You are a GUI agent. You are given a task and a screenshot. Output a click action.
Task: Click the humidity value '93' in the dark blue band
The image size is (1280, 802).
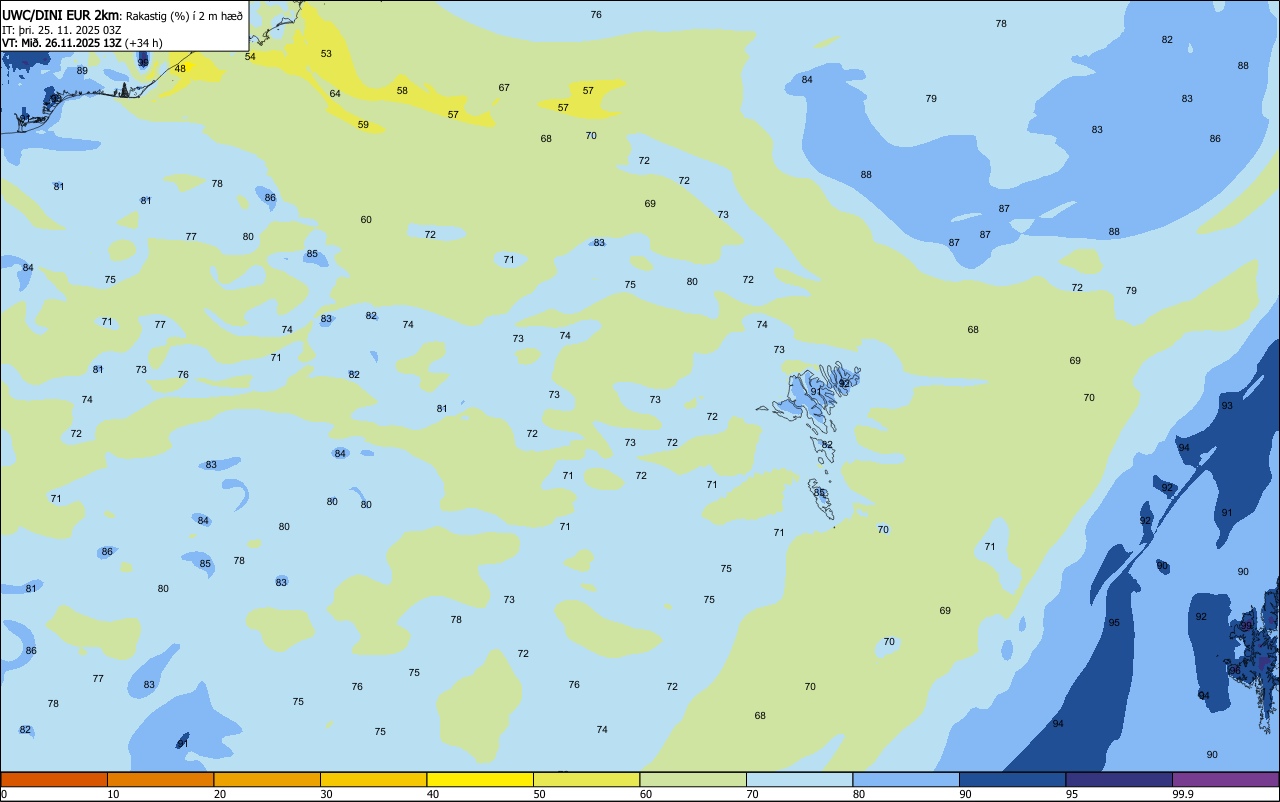tap(1227, 406)
